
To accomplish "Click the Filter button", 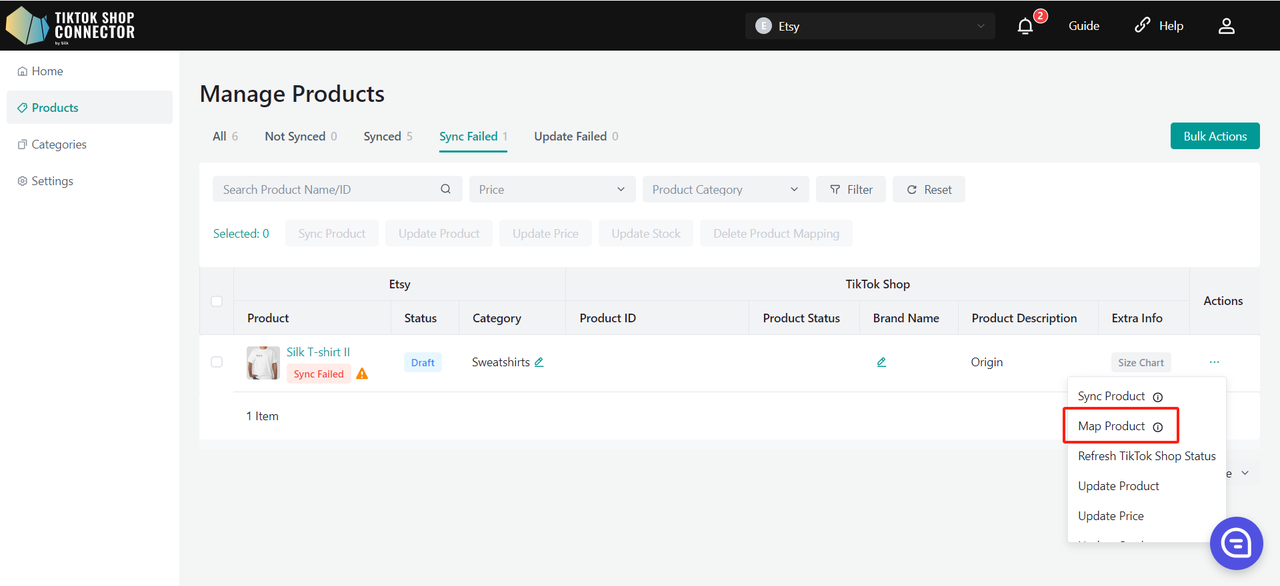I will click(x=851, y=189).
